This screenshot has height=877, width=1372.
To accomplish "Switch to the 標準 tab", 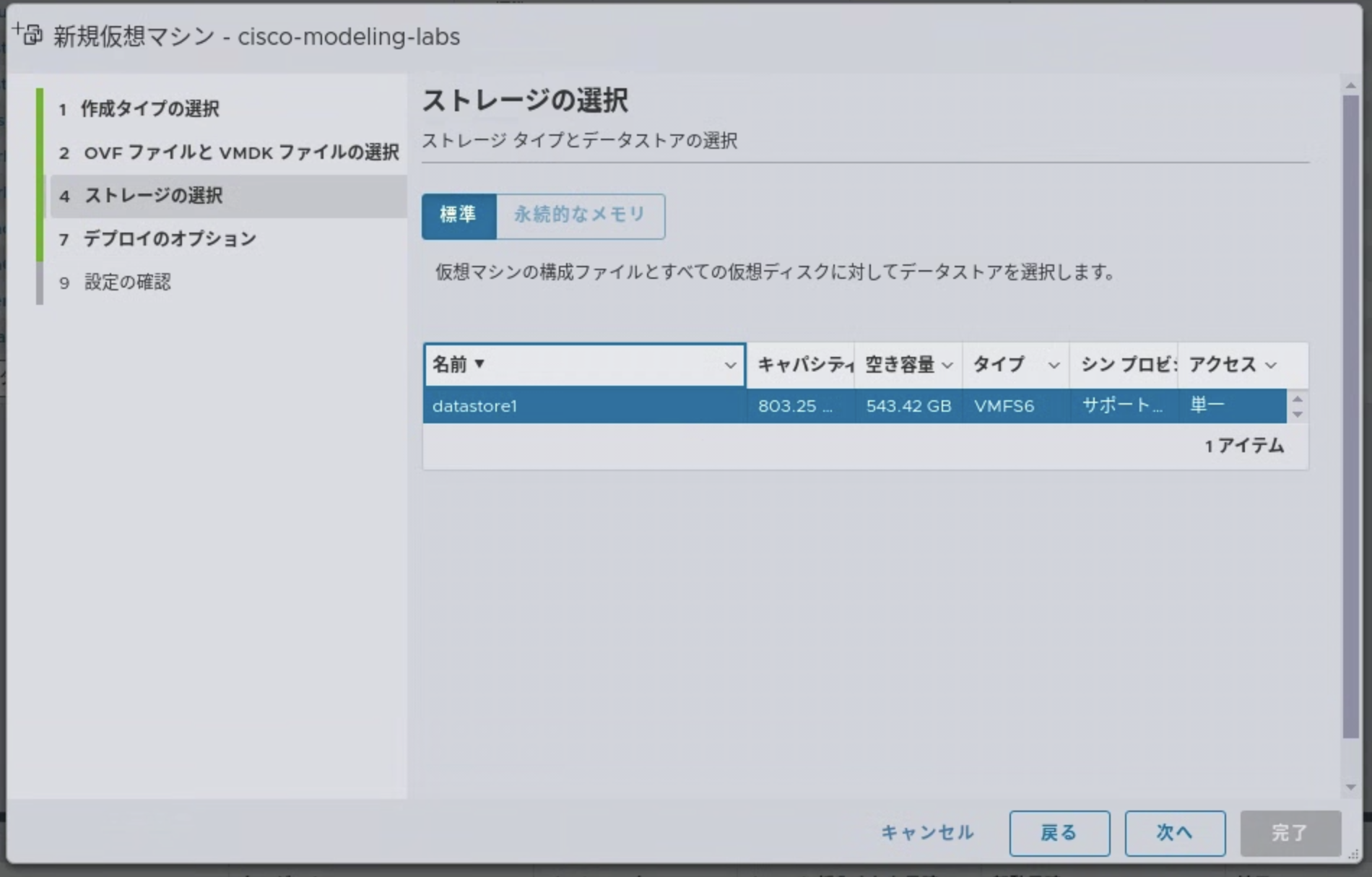I will pyautogui.click(x=459, y=216).
